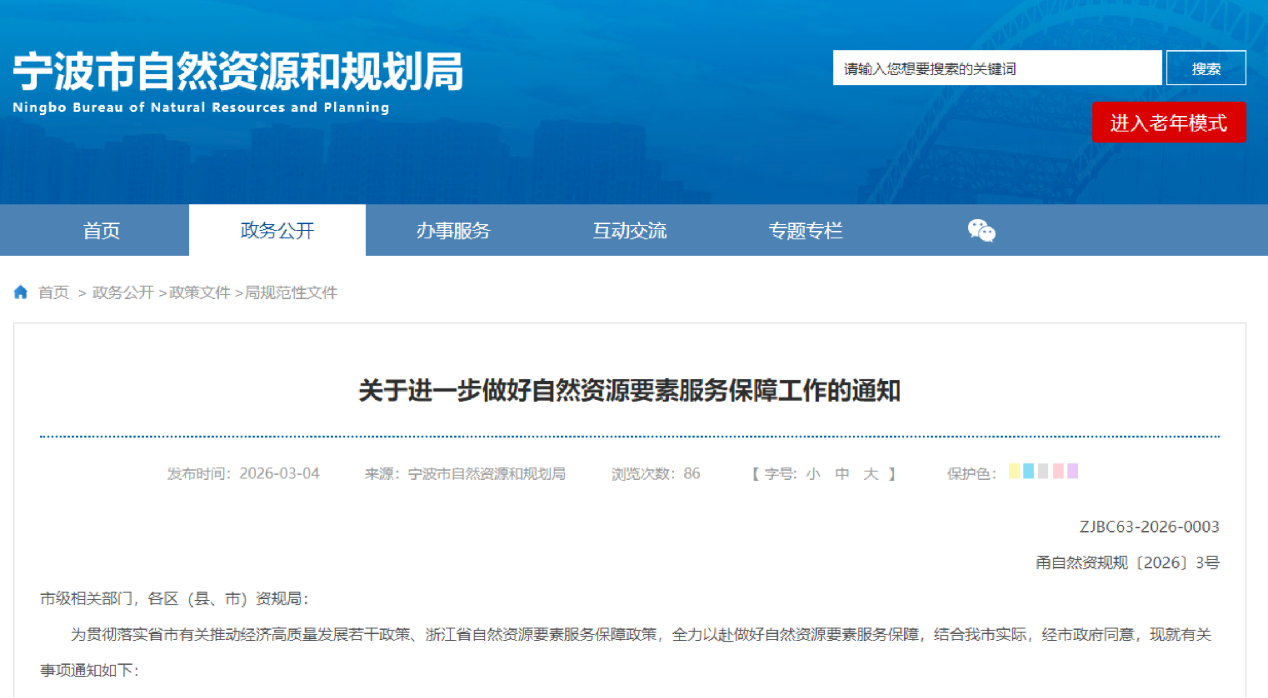1268x698 pixels.
Task: Open the 首页 navigation tab
Action: pyautogui.click(x=101, y=231)
